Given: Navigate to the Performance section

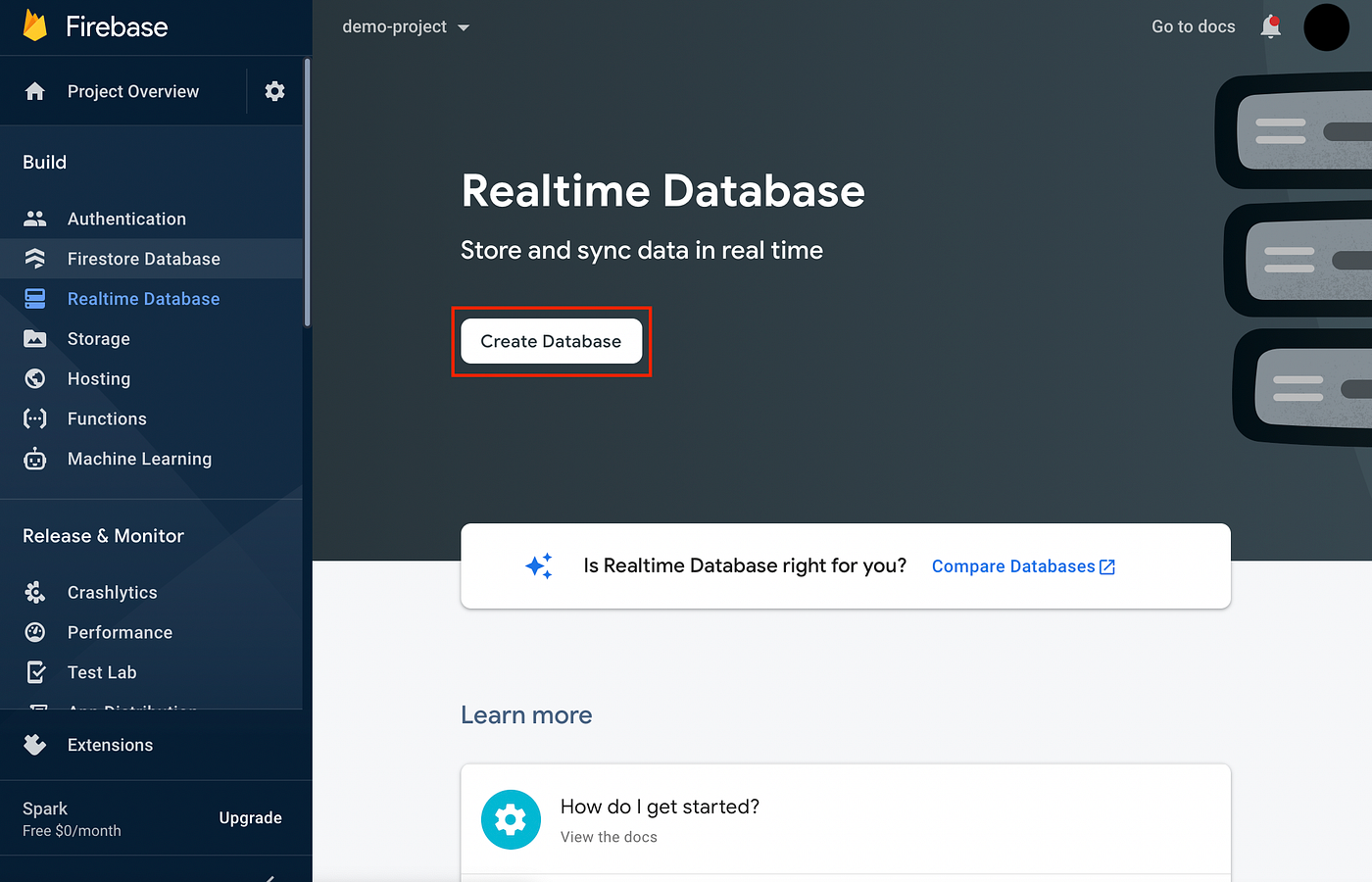Looking at the screenshot, I should [x=120, y=632].
